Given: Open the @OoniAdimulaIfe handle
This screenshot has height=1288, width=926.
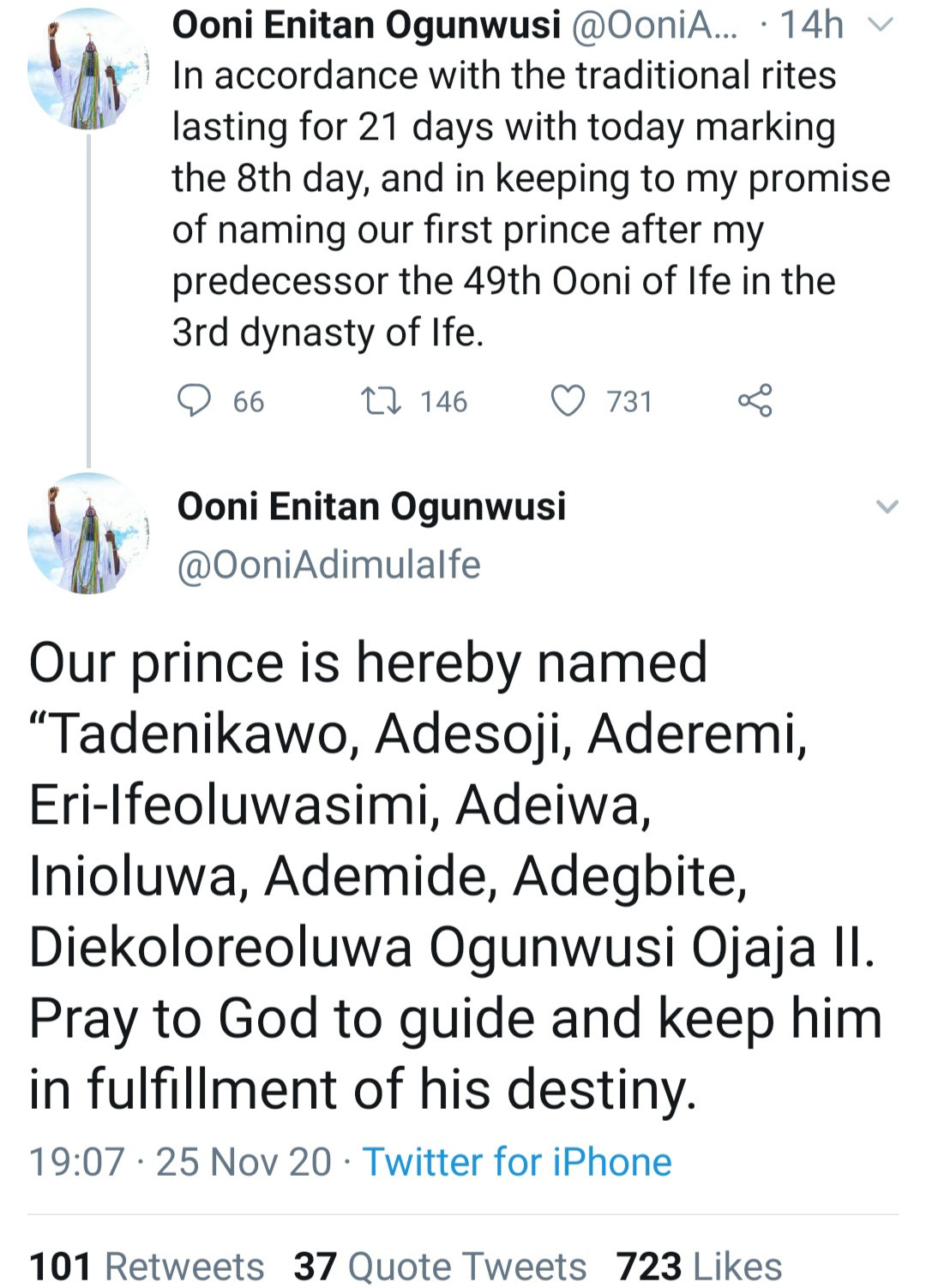Looking at the screenshot, I should [328, 565].
